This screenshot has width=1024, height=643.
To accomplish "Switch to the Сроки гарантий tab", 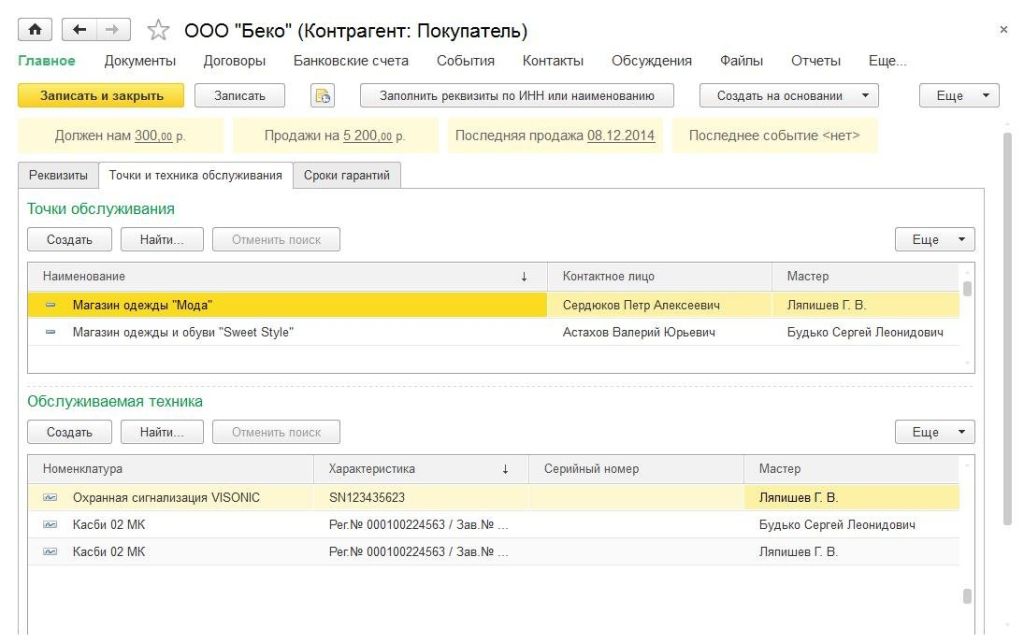I will [x=346, y=175].
